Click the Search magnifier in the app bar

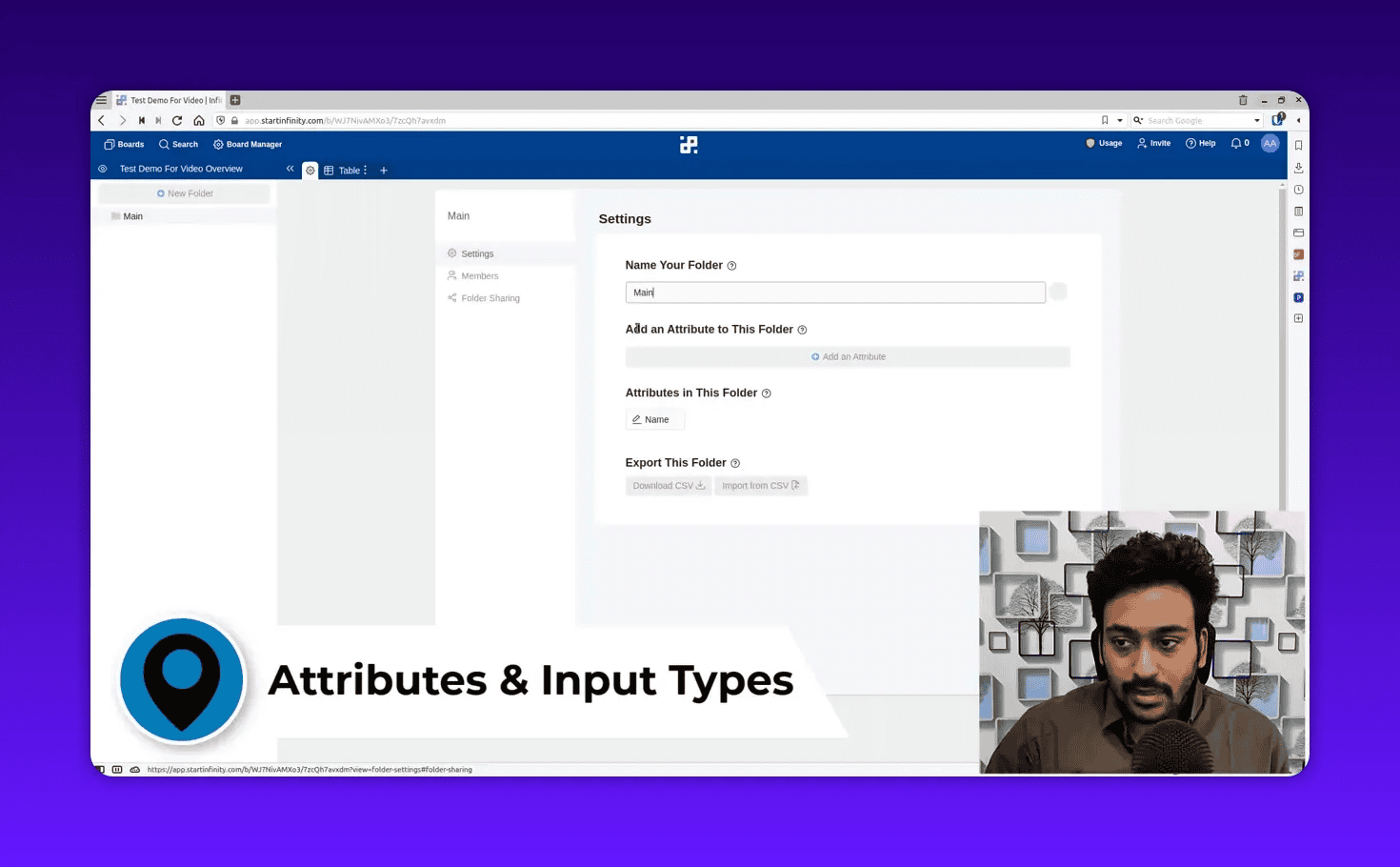point(164,144)
